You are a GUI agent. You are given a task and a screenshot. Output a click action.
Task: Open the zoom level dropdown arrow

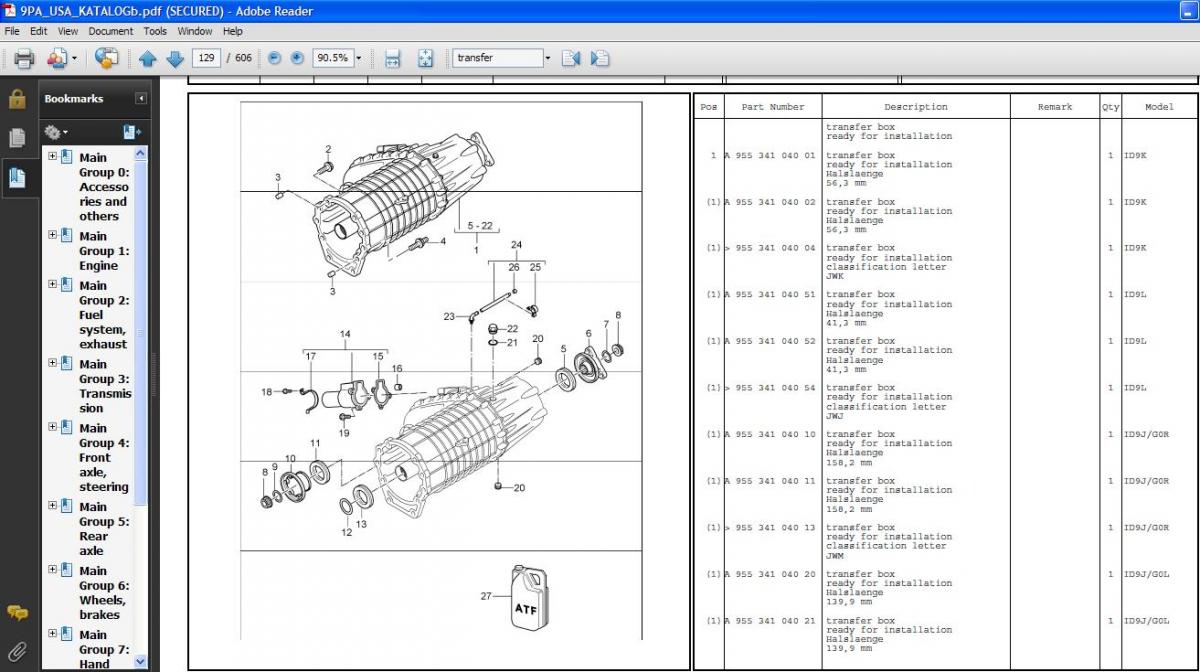pos(358,58)
